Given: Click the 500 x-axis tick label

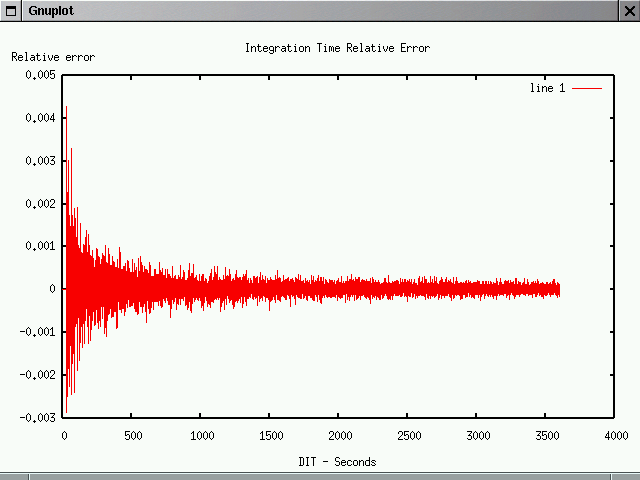Looking at the screenshot, I should (x=133, y=436).
